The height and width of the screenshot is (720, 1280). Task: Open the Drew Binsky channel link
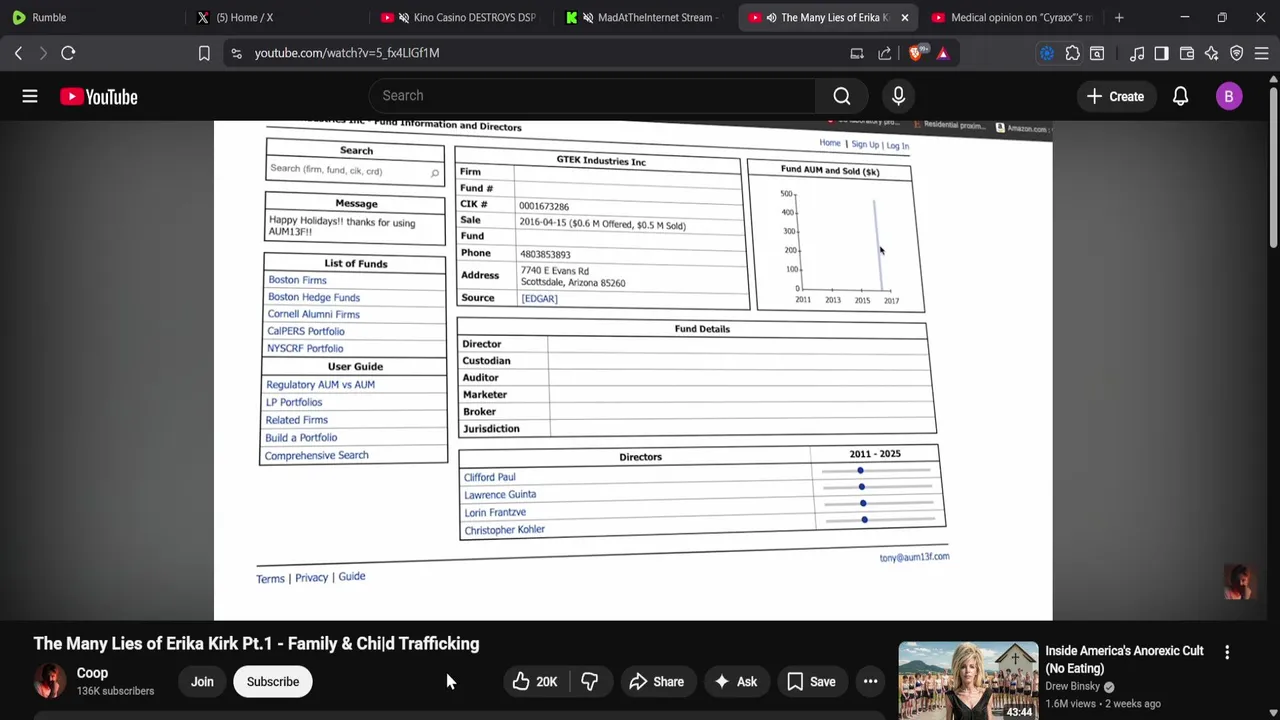1072,686
